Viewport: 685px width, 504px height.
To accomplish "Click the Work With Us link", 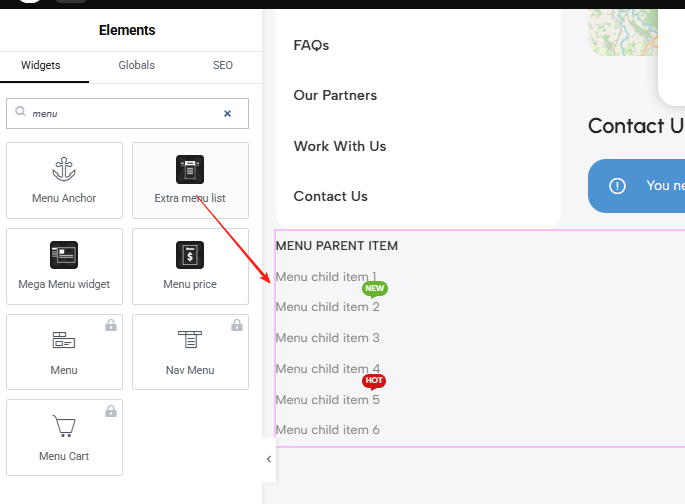I will [339, 146].
